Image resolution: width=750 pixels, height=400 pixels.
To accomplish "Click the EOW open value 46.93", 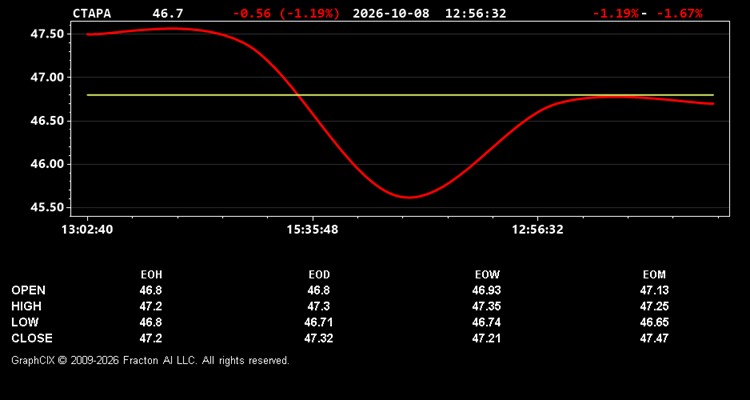I will [486, 290].
